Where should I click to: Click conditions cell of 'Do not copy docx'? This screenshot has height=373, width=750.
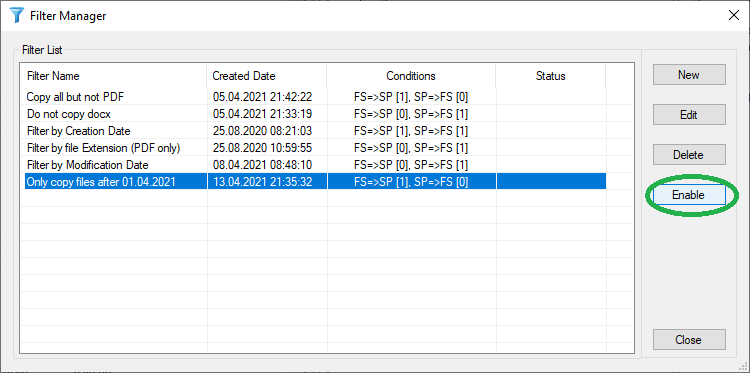[411, 114]
